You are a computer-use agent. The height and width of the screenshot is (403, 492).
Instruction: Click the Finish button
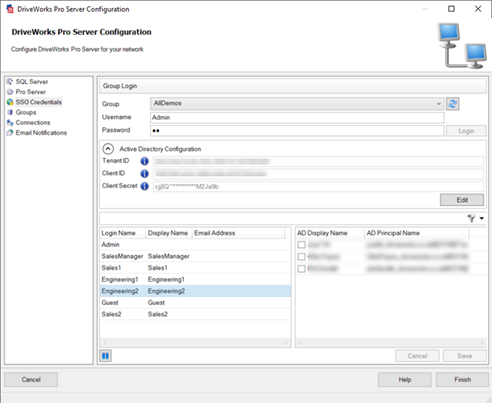point(462,380)
